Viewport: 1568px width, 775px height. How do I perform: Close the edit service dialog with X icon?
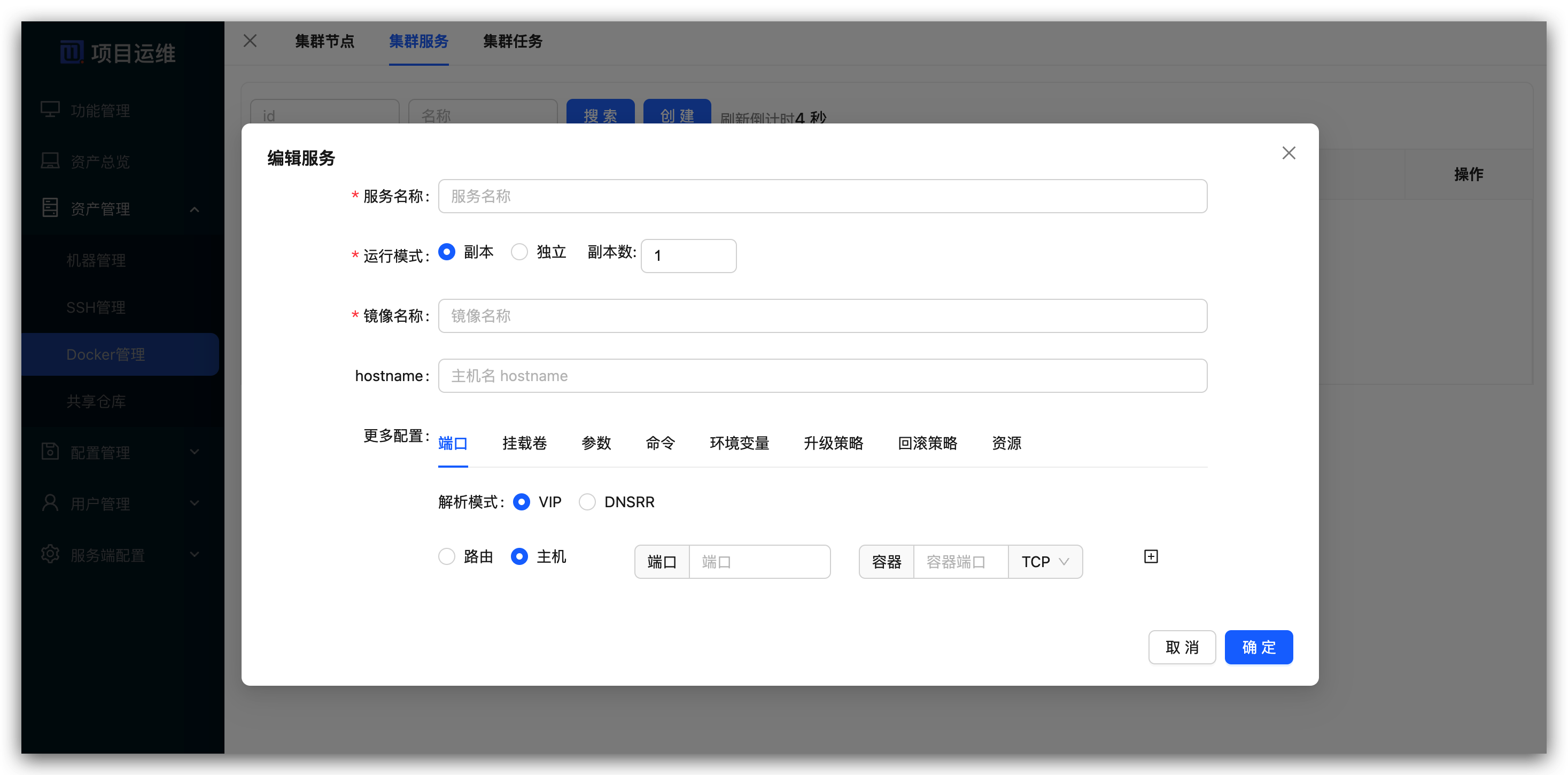click(x=1288, y=153)
